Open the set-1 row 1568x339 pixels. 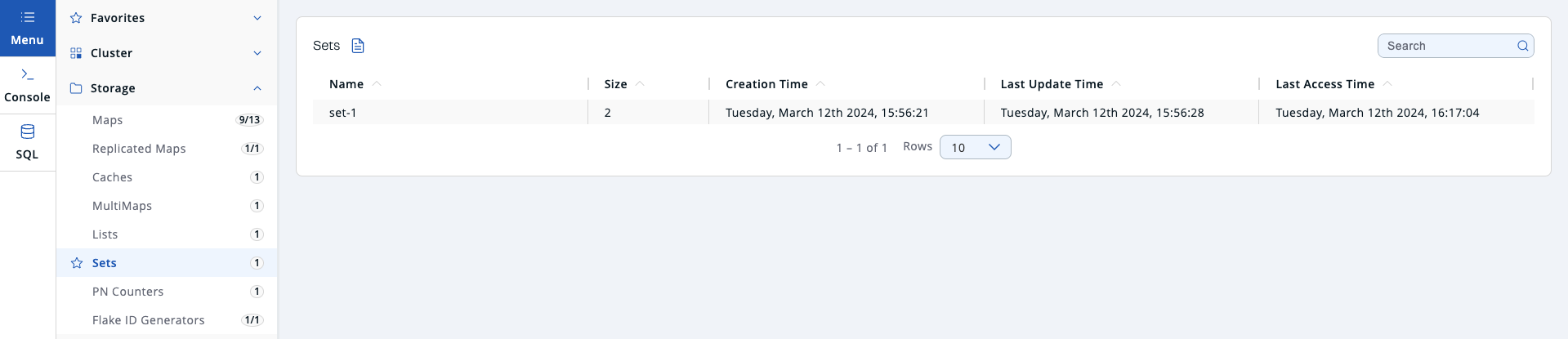343,113
